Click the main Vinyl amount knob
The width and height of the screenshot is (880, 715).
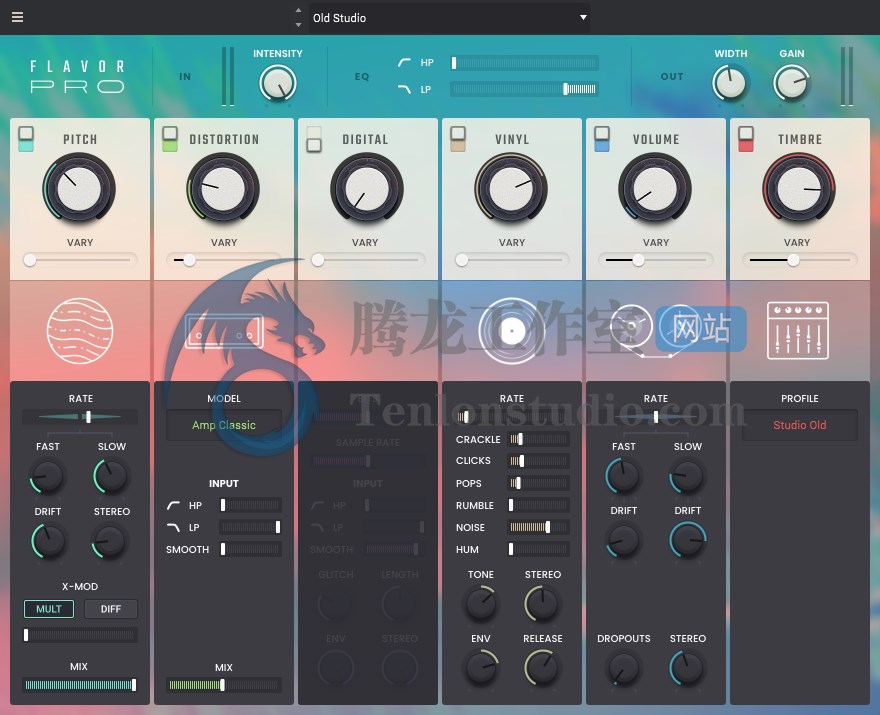click(511, 189)
